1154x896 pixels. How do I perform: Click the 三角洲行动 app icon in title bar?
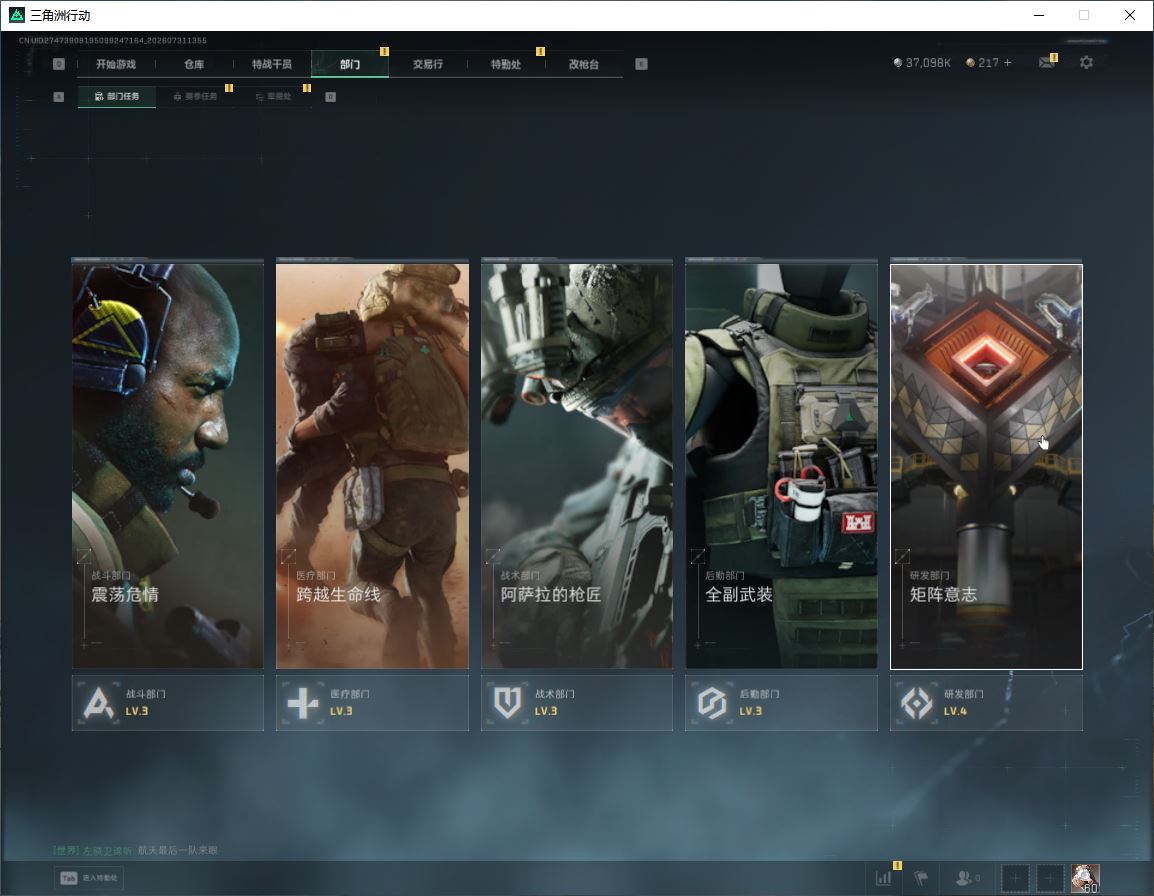[16, 15]
